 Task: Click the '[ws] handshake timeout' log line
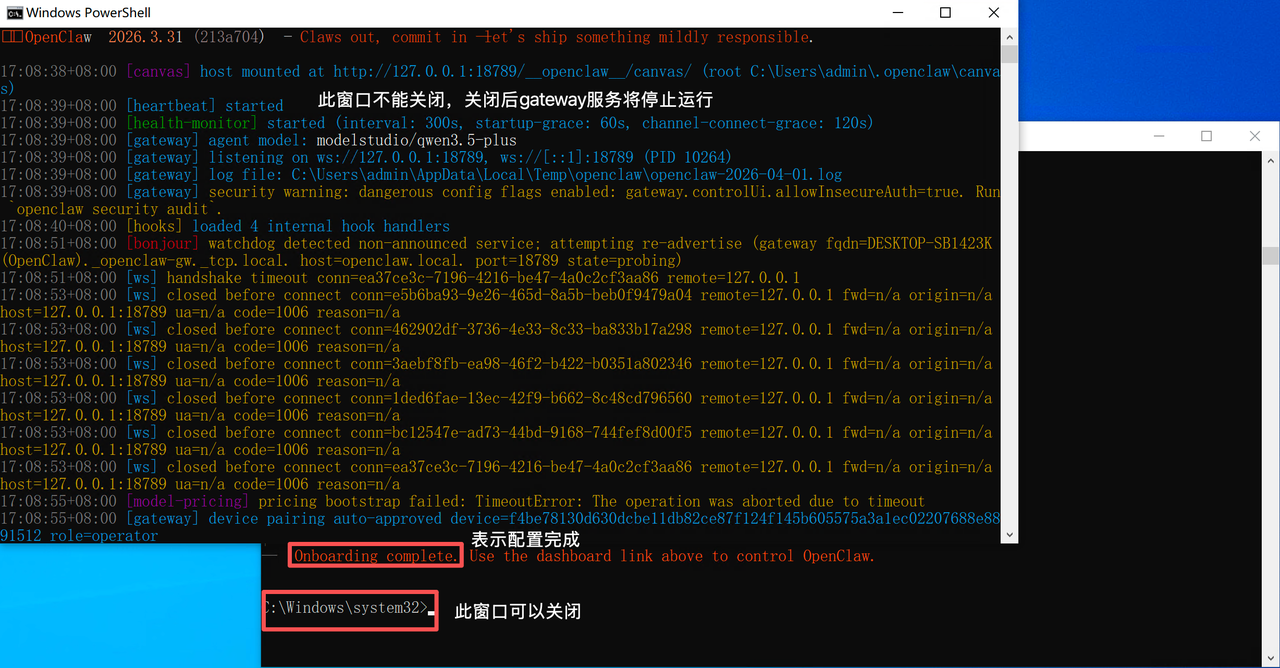coord(400,278)
